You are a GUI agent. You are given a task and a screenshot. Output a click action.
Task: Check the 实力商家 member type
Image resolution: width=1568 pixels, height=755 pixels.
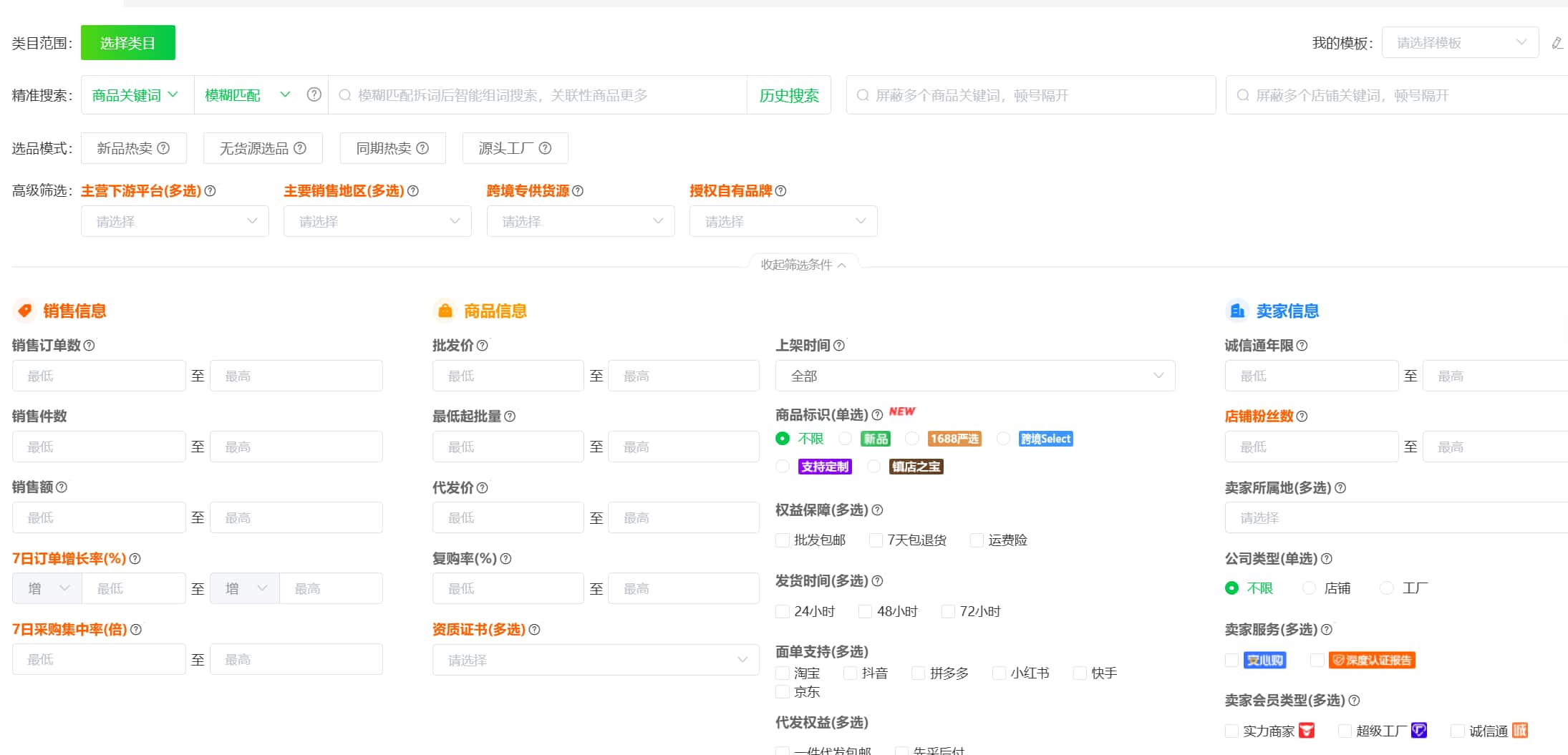1231,731
